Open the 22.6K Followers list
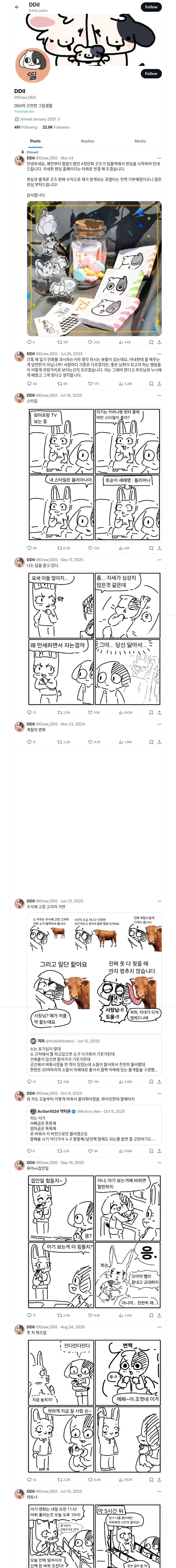 click(x=56, y=127)
